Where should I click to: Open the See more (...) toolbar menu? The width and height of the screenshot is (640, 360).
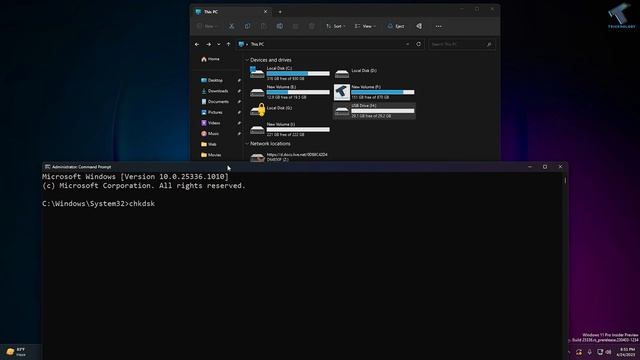(x=438, y=26)
